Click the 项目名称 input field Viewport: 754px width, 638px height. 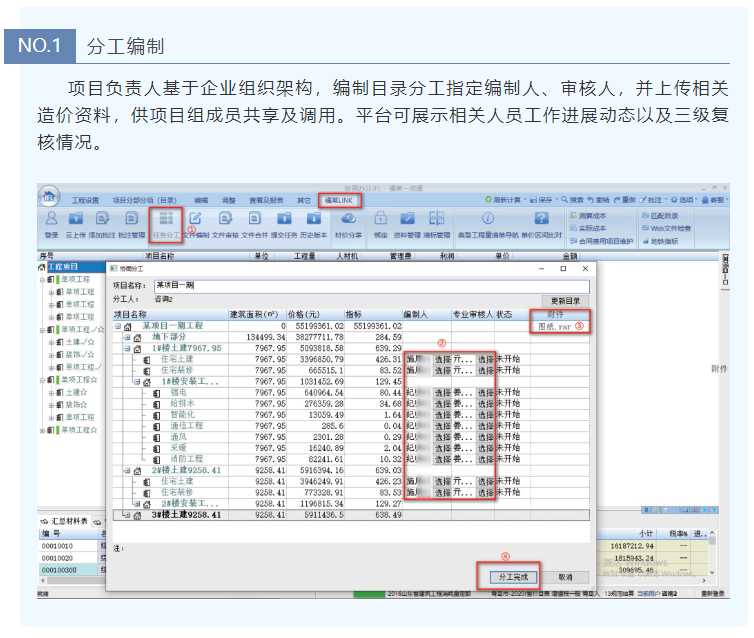[371, 286]
